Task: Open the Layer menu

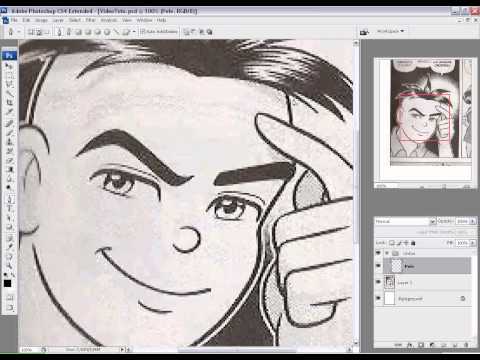Action: point(58,20)
